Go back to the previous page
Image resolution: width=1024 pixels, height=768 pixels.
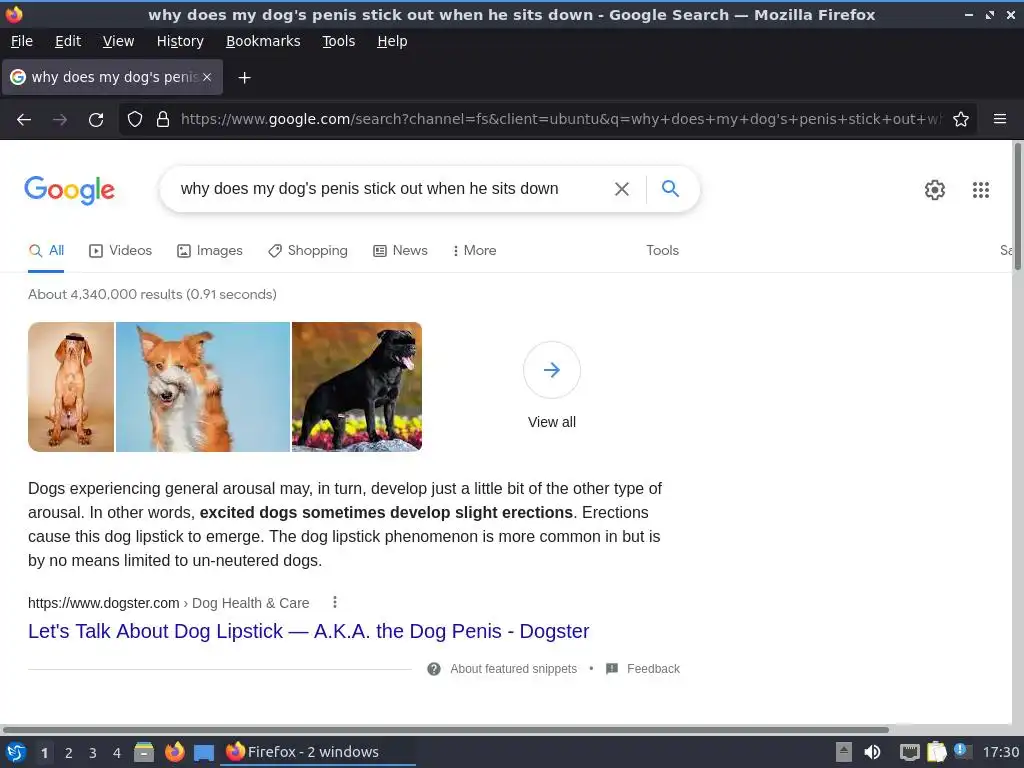24,120
